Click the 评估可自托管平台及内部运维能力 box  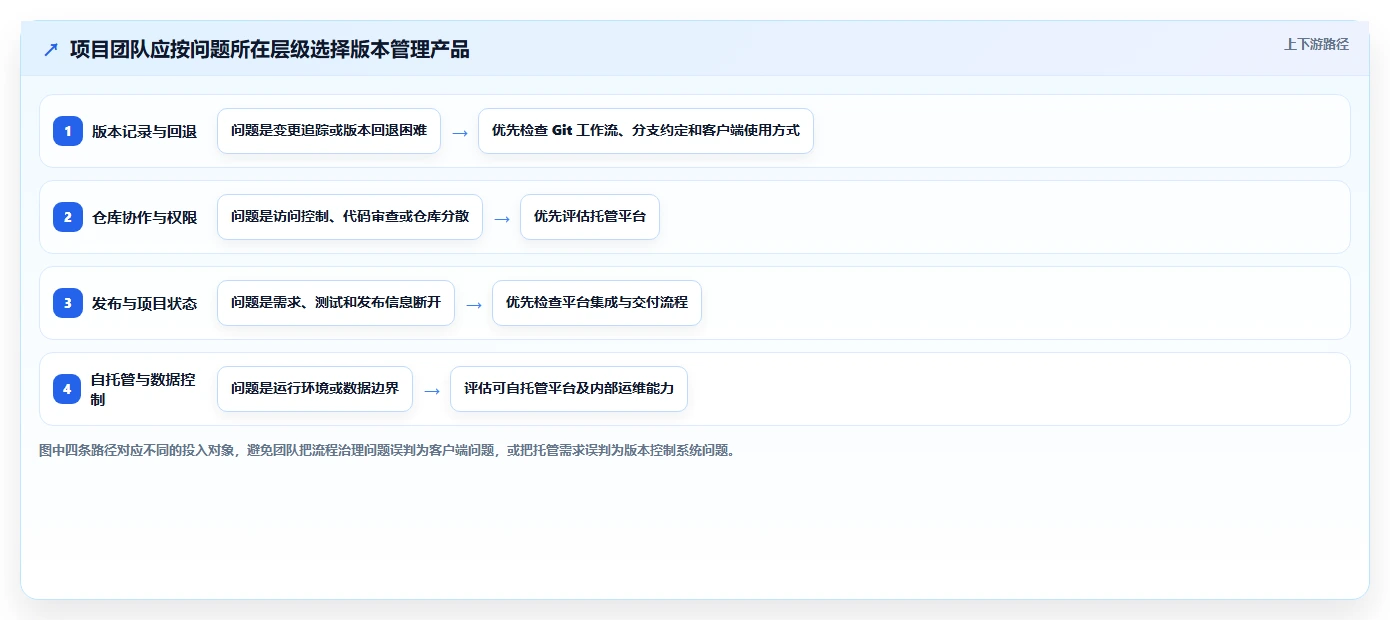[569, 389]
